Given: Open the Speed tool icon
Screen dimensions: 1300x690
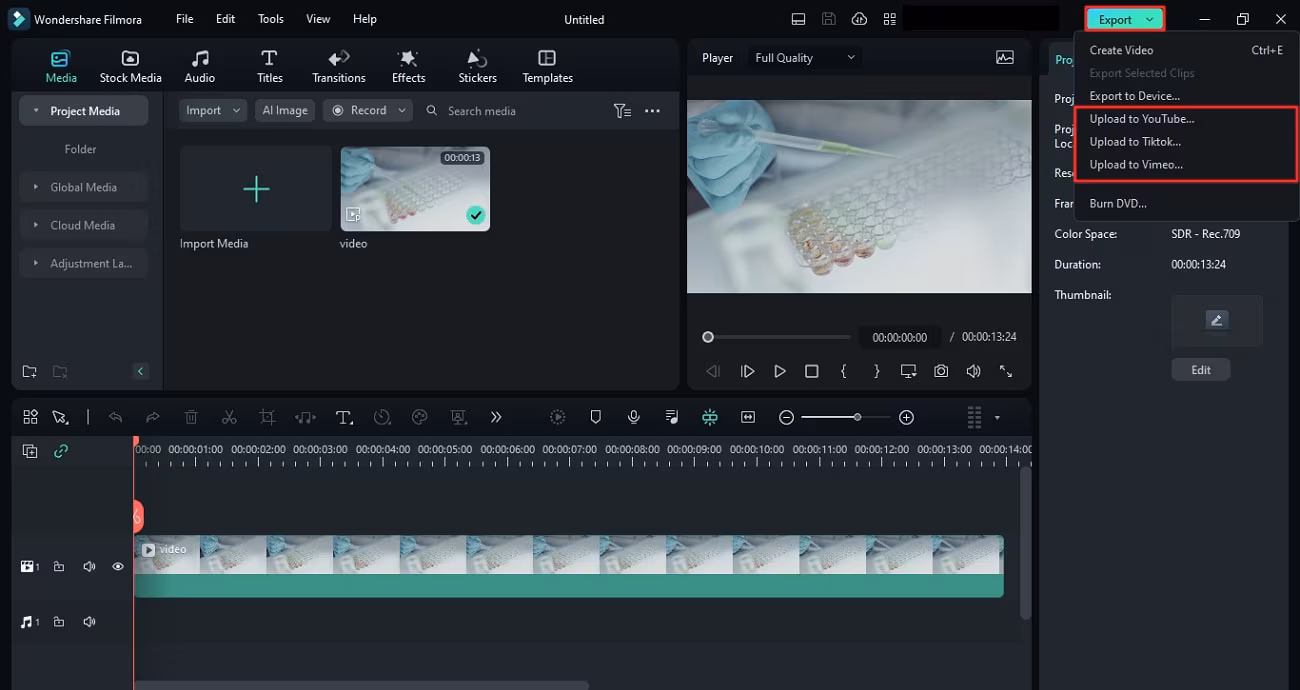Looking at the screenshot, I should [382, 417].
